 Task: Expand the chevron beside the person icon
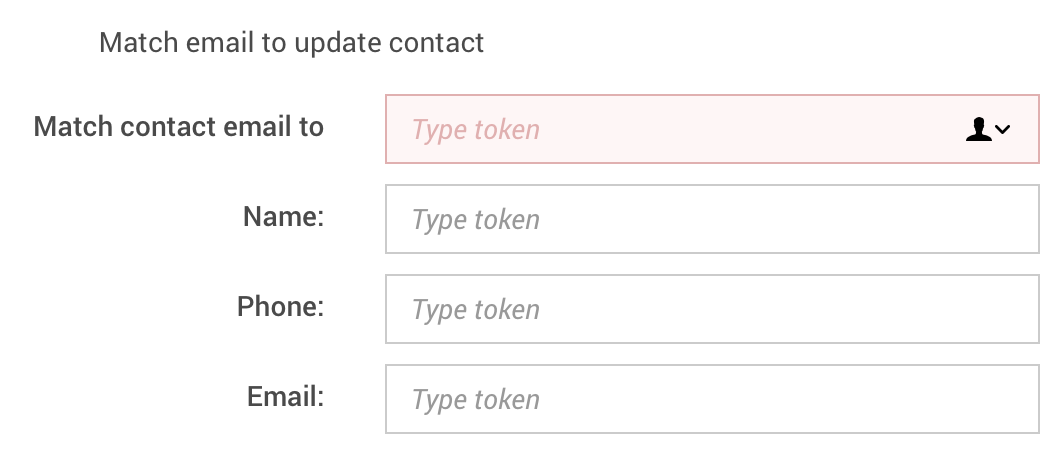tap(1003, 129)
